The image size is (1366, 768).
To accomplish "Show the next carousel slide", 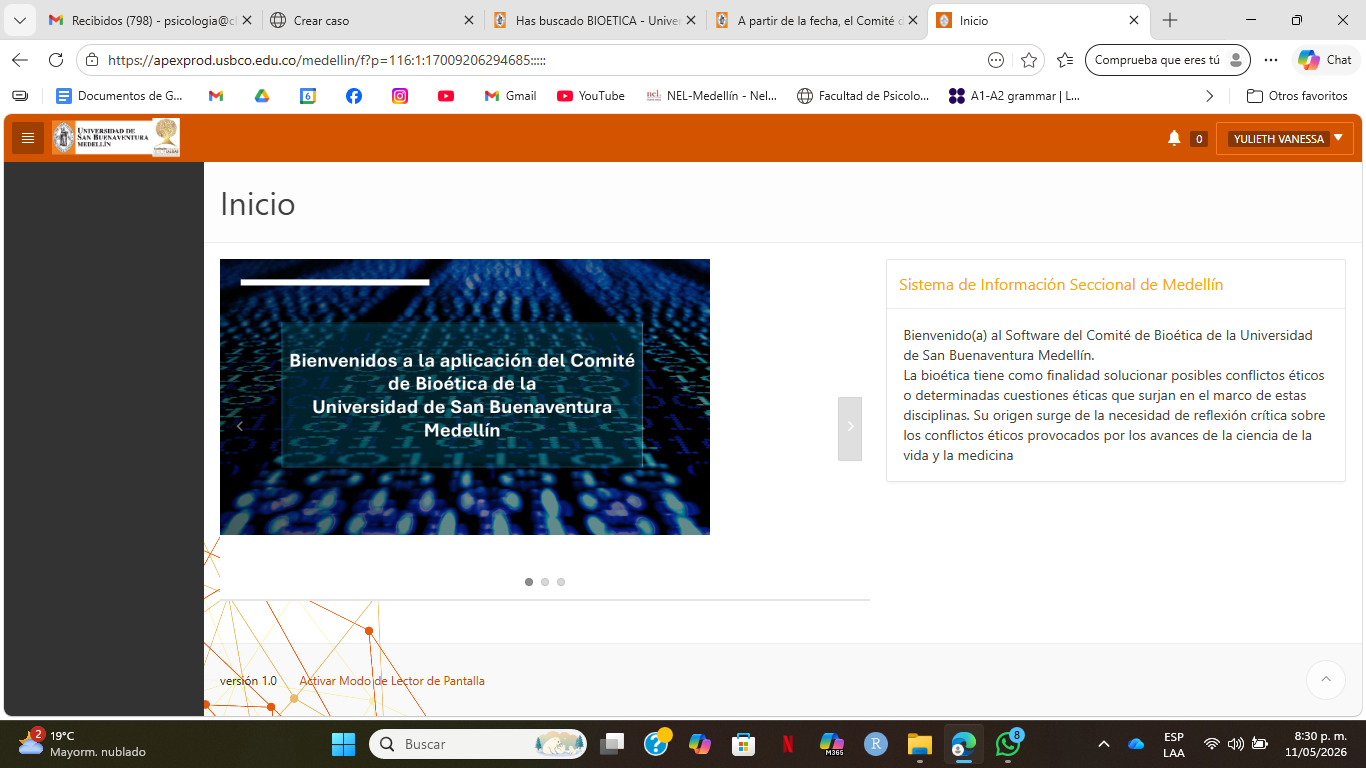I will click(850, 428).
